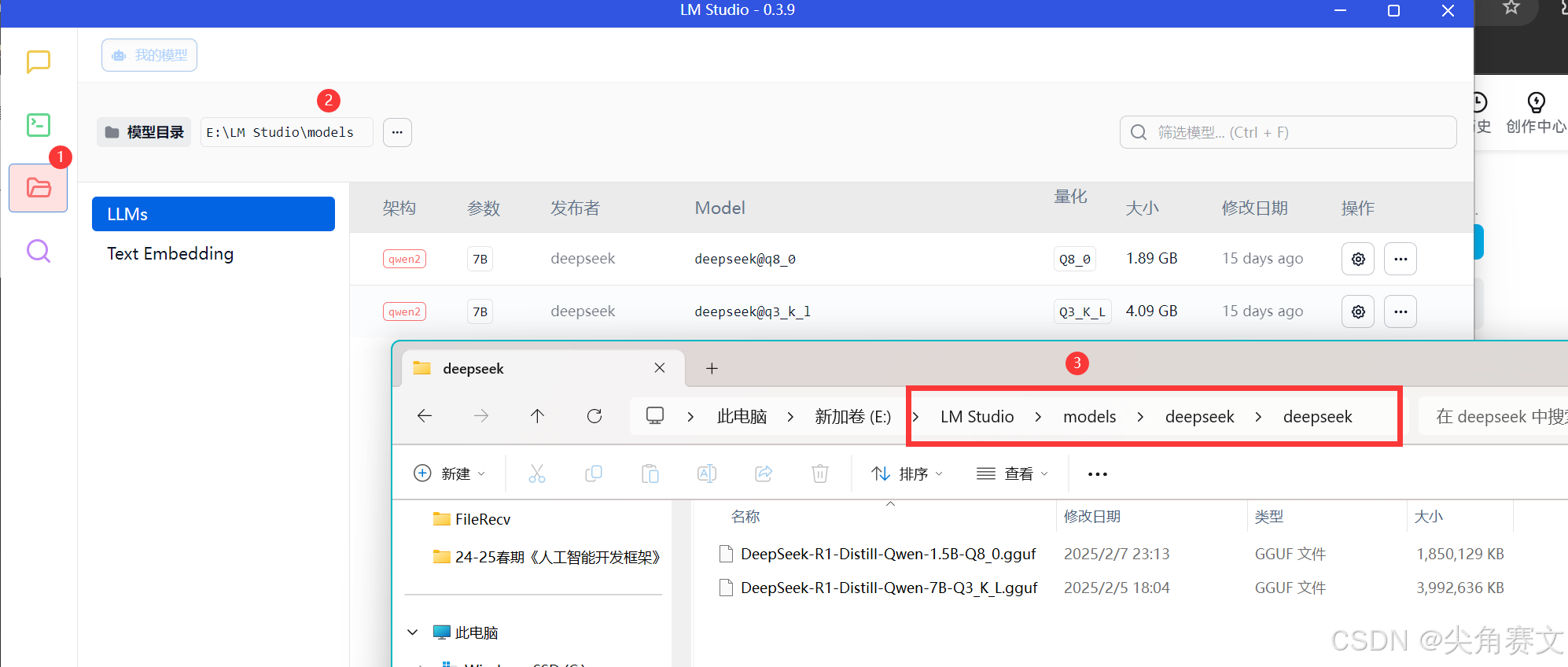This screenshot has width=1568, height=667.
Task: Expand chevron after 此电脑 breadcrumb
Action: [790, 416]
